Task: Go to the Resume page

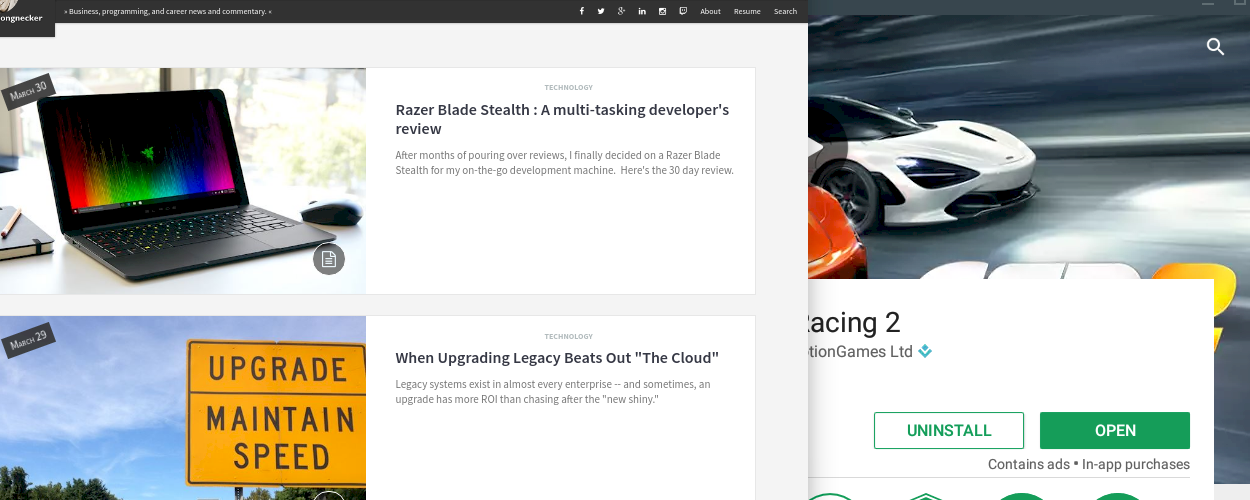Action: [747, 11]
